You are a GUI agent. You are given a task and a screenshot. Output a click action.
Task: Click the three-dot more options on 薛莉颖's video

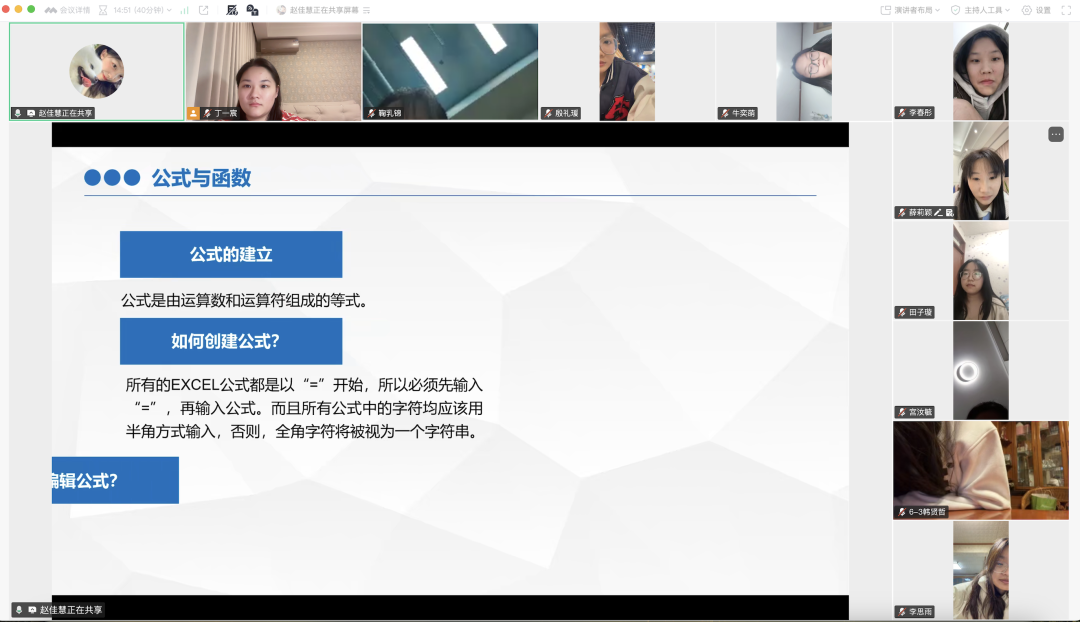[x=1056, y=134]
